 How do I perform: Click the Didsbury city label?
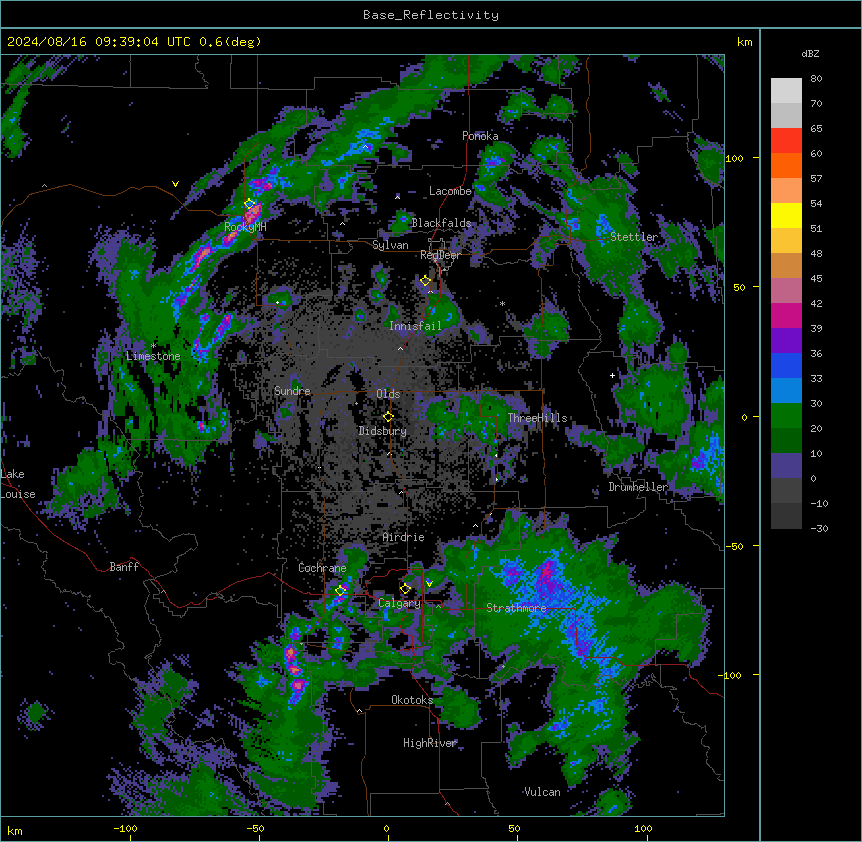[x=382, y=431]
